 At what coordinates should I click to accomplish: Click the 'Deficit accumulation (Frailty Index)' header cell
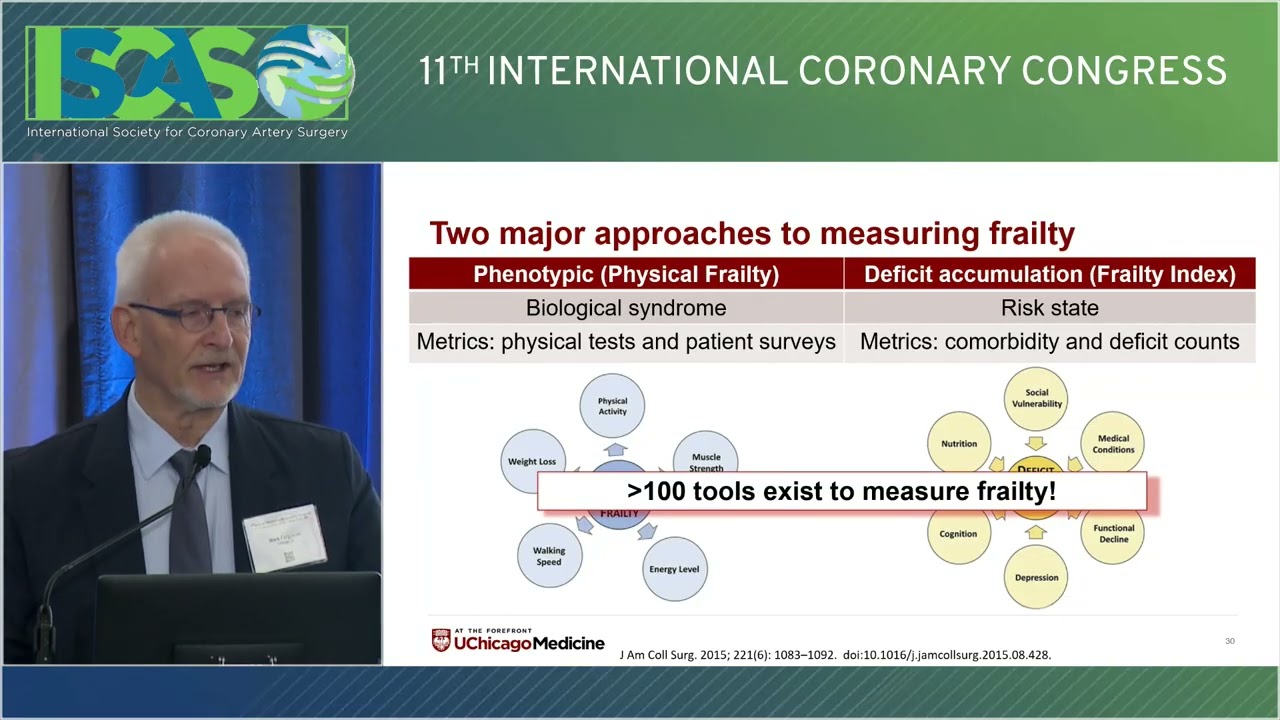tap(1050, 274)
